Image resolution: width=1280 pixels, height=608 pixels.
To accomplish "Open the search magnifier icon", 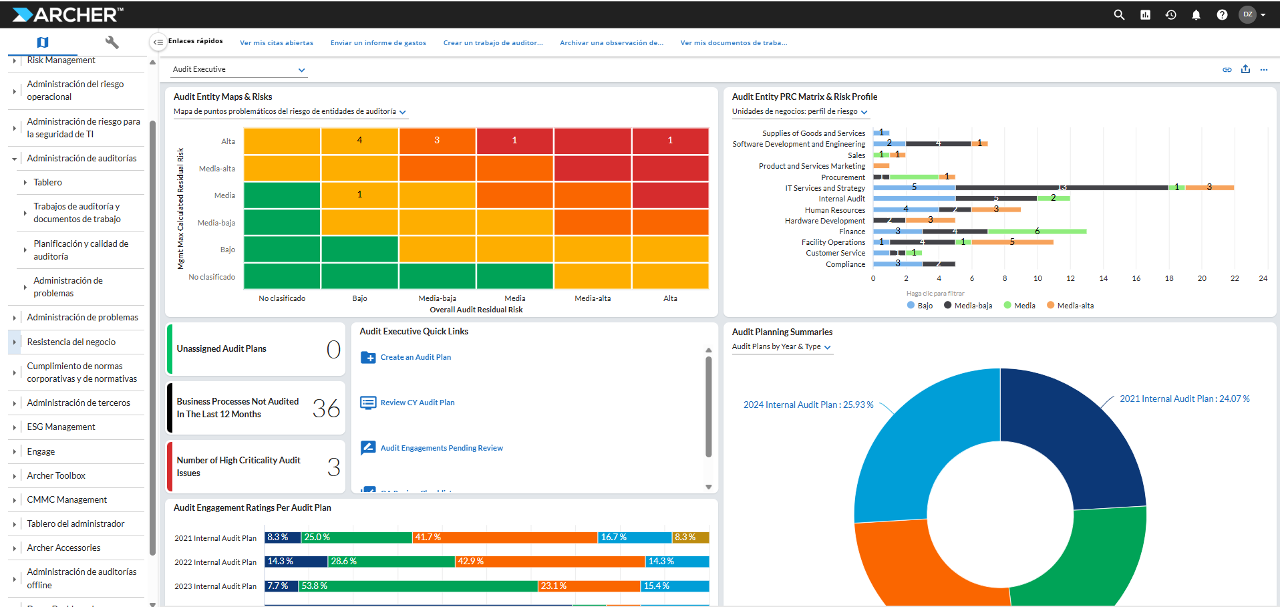I will 1119,15.
